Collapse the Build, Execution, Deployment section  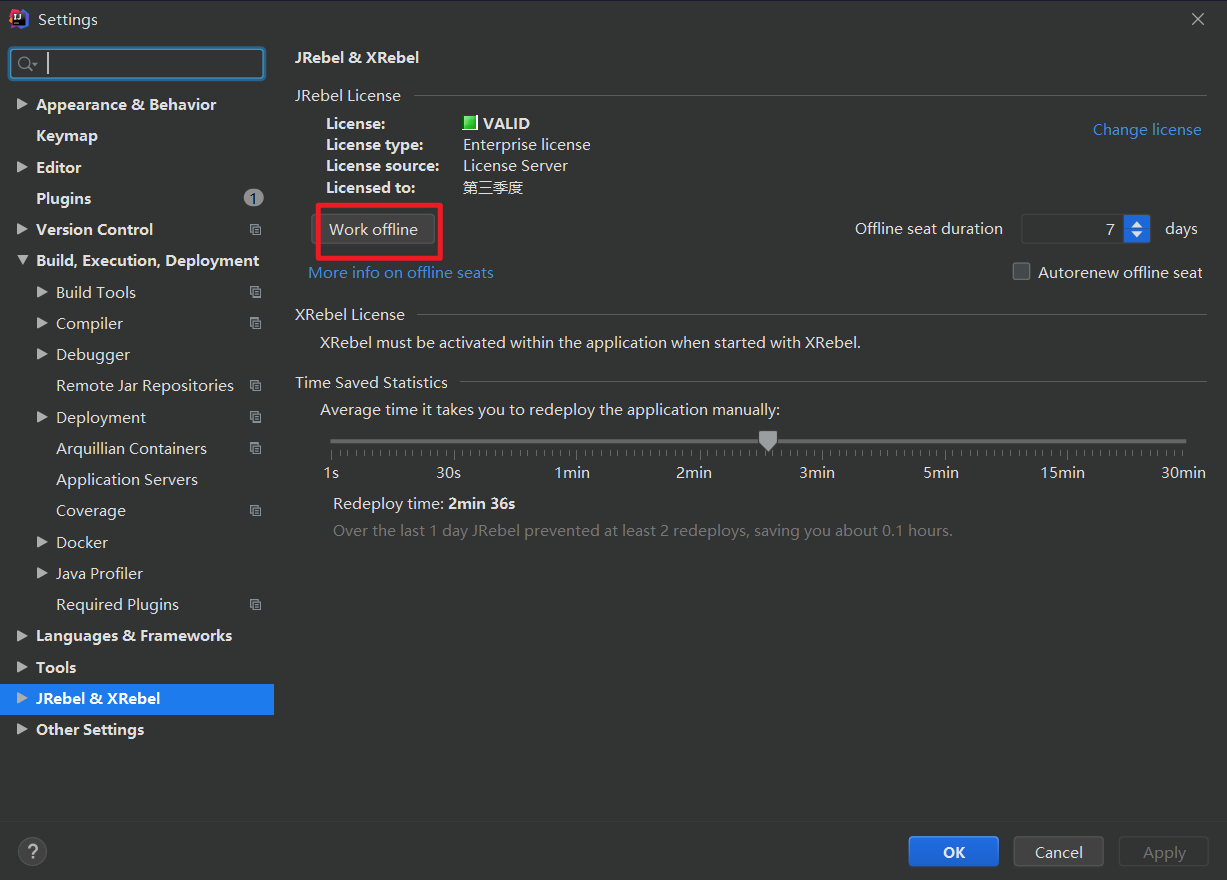(x=22, y=260)
